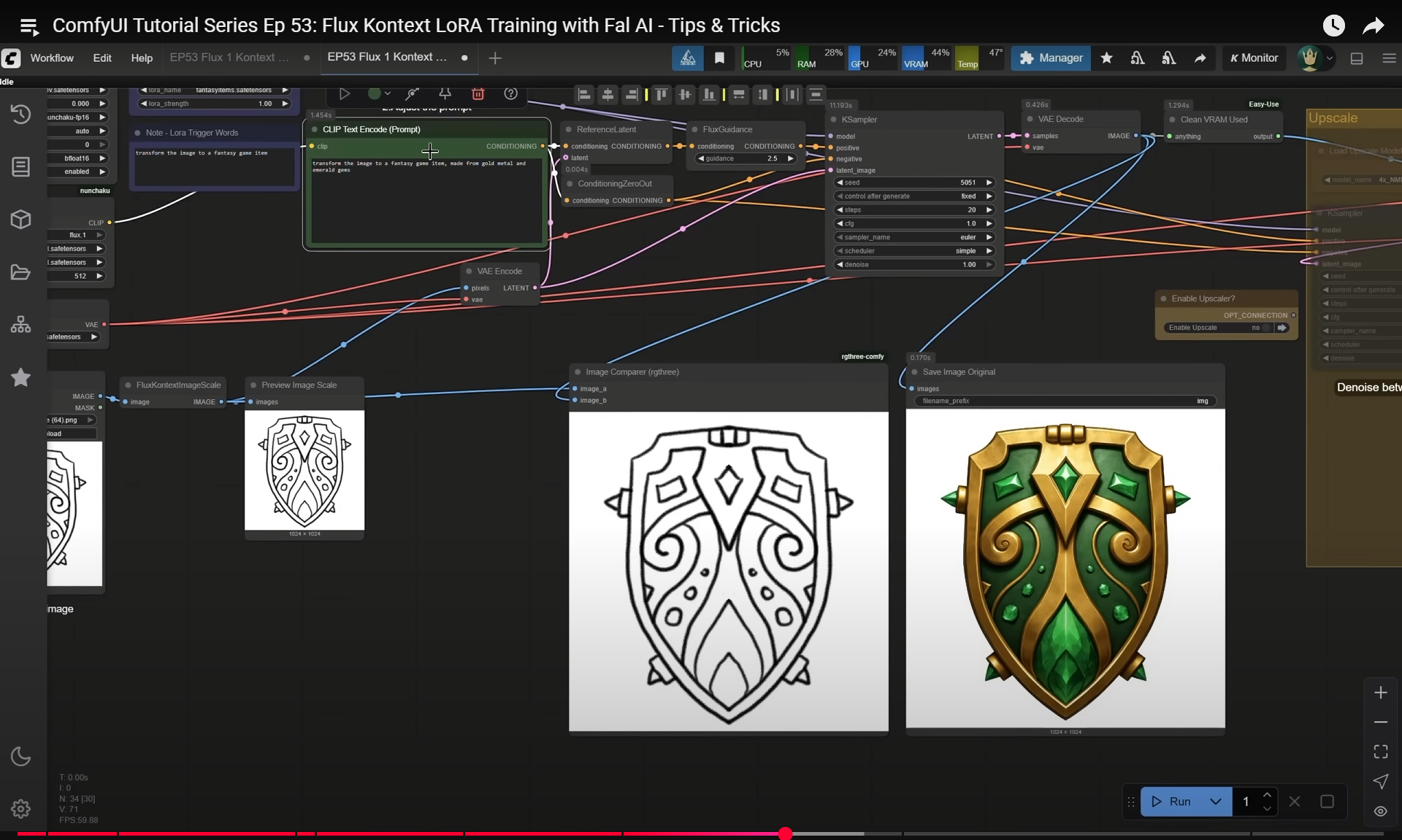Align selected nodes to the left
1402x840 pixels.
point(583,94)
